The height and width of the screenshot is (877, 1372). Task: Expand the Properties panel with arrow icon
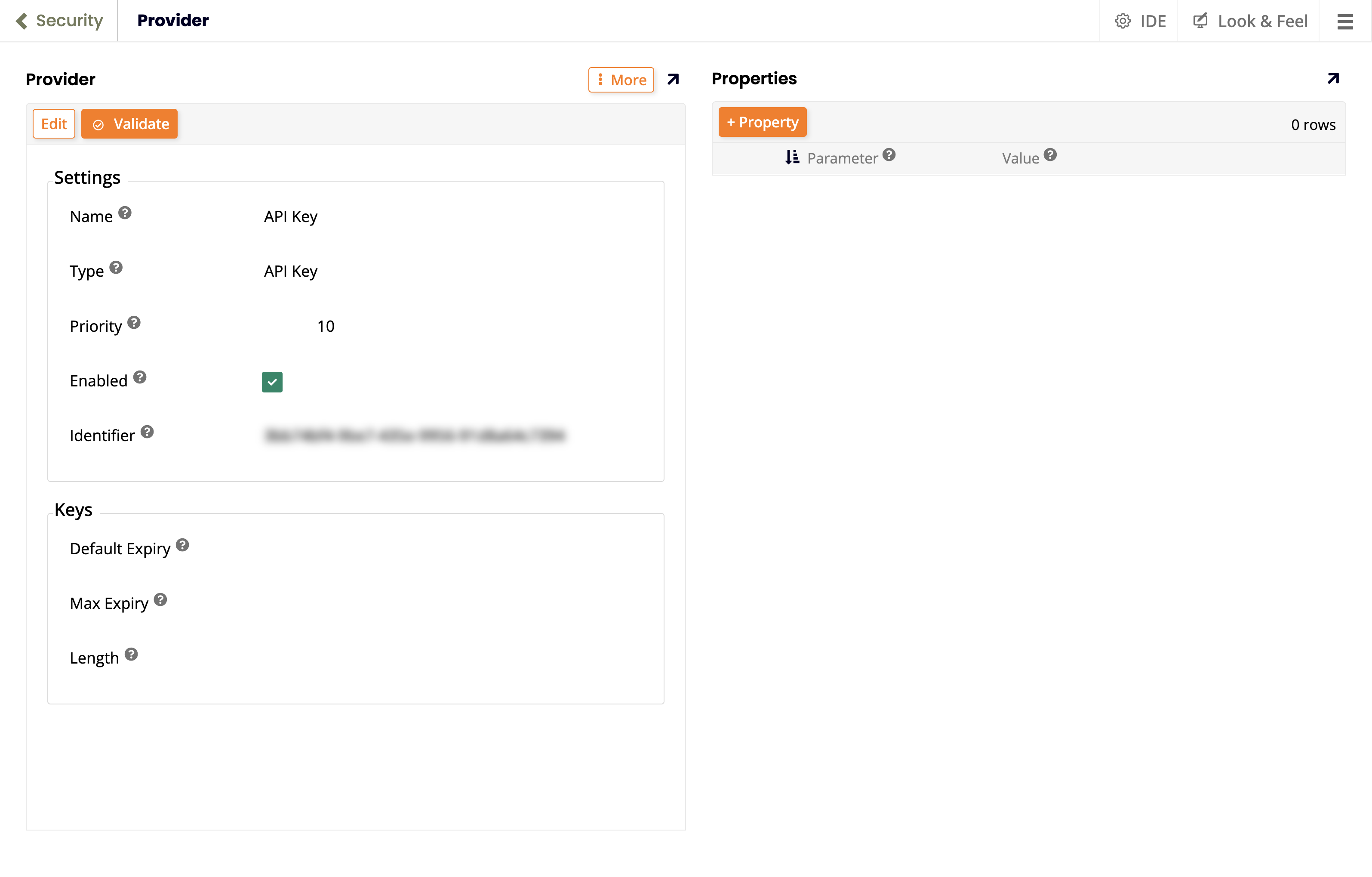[1333, 79]
